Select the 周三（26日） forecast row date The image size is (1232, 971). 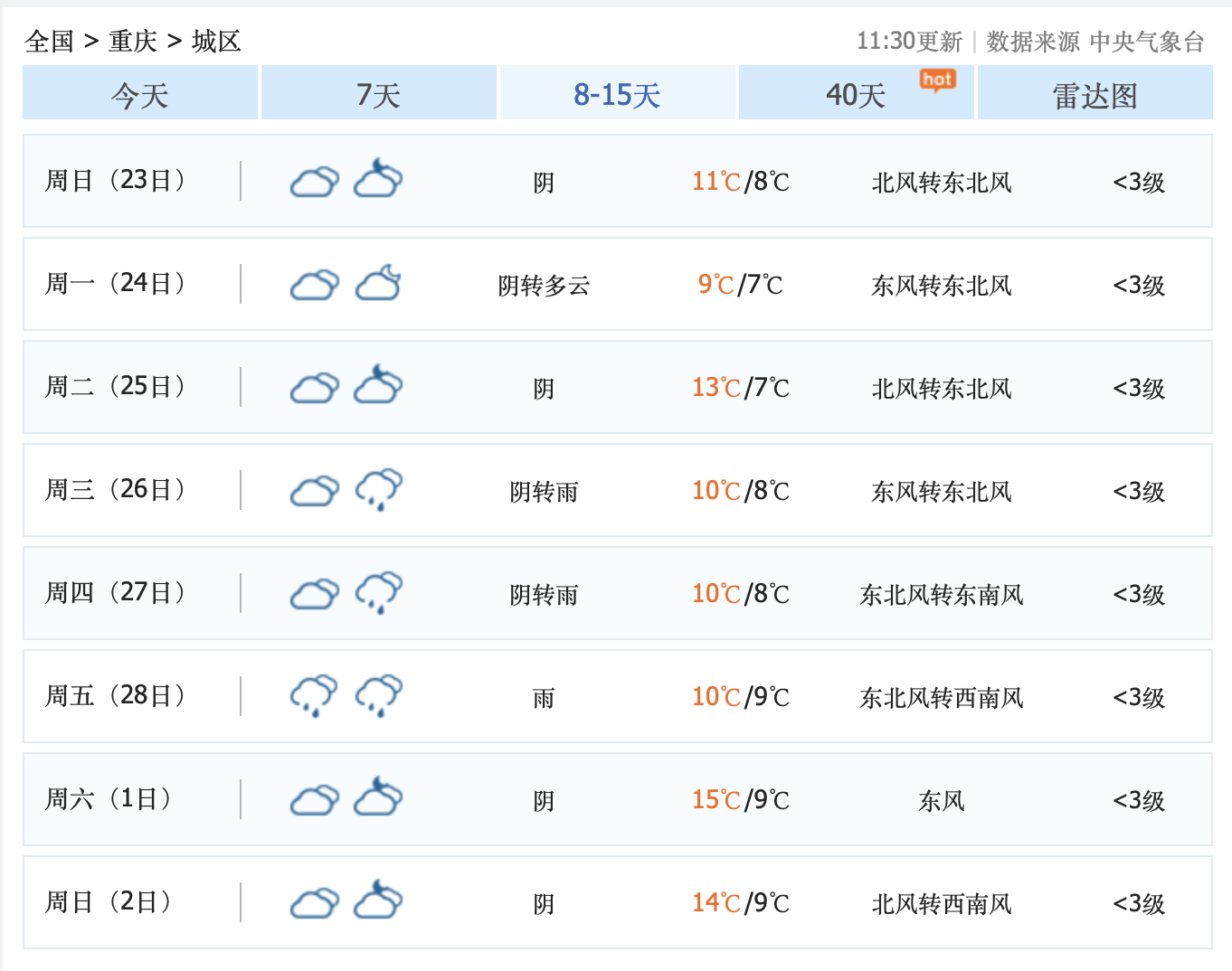coord(116,490)
